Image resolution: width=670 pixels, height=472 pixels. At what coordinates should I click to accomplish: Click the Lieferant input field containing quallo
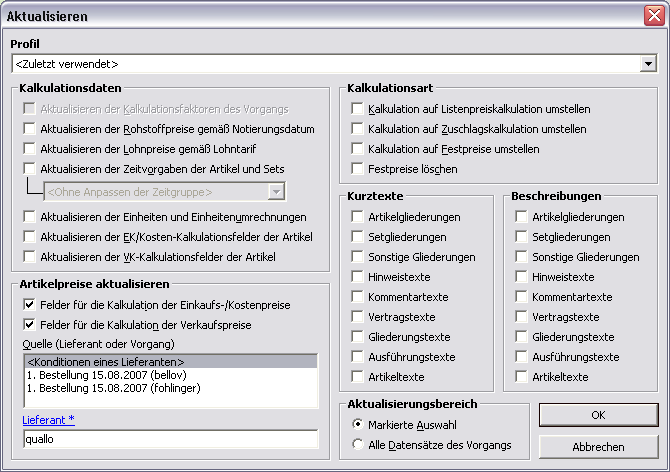[171, 439]
